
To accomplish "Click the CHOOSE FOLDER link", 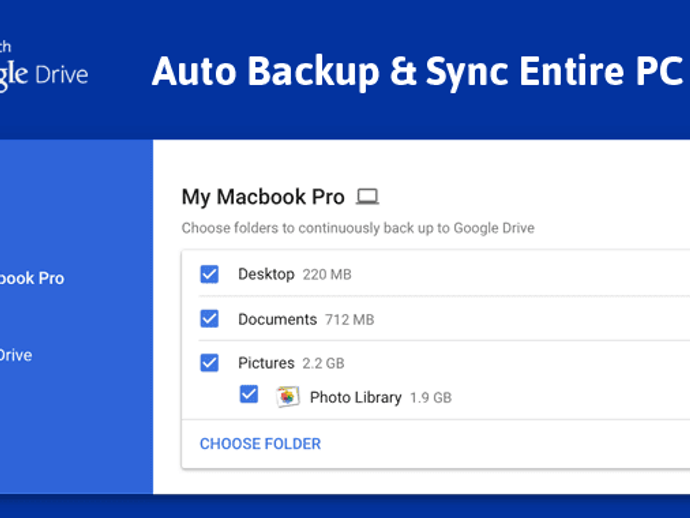I will [260, 443].
